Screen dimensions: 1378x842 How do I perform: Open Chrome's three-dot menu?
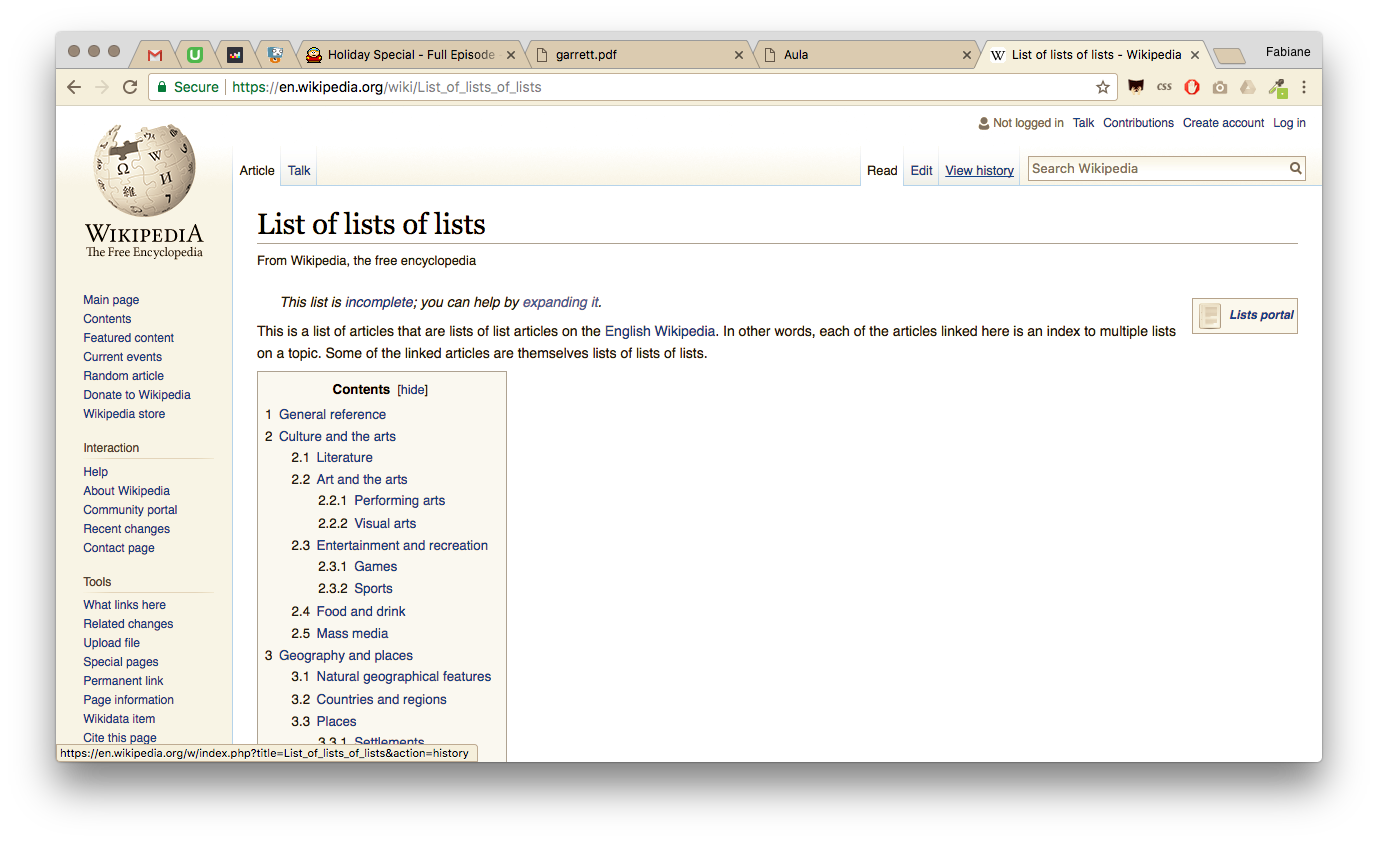1304,87
